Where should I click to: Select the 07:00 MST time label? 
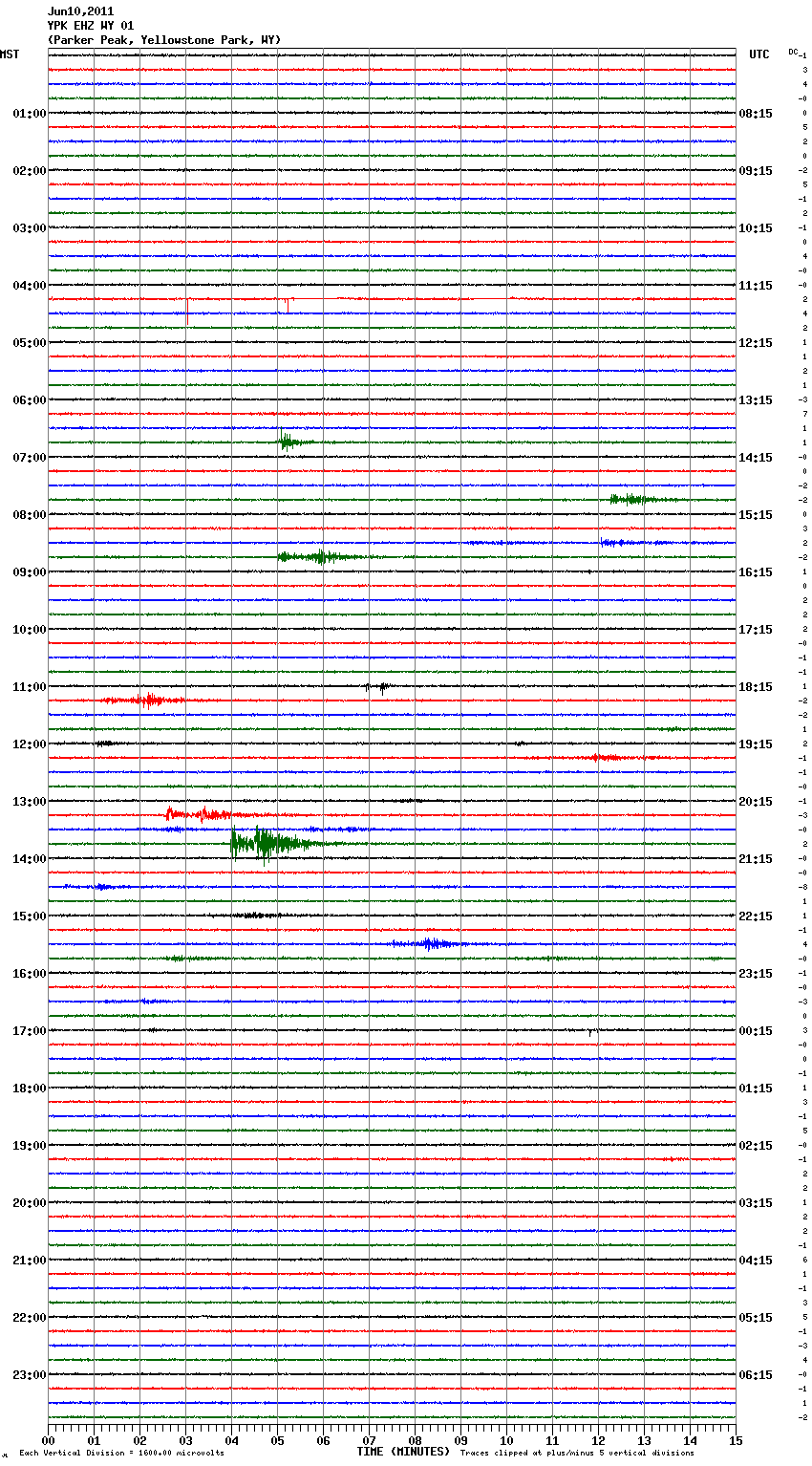[30, 458]
